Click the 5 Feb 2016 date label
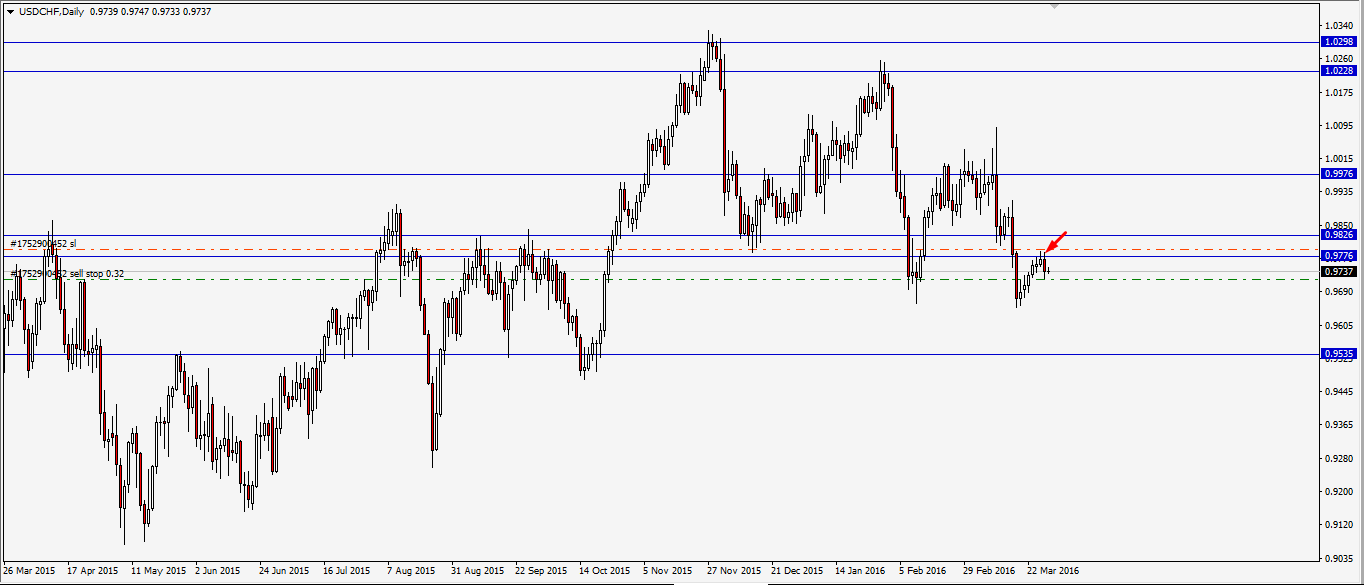Viewport: 1364px width, 585px height. [923, 571]
